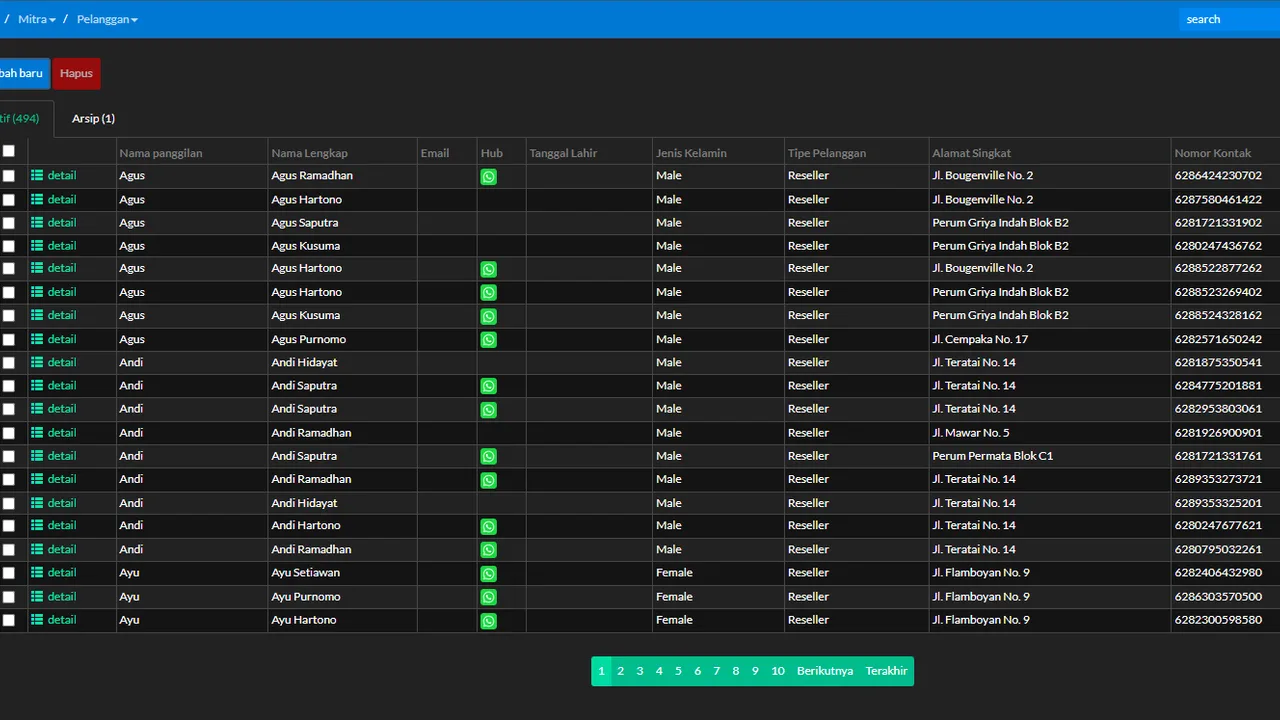
Task: Open WhatsApp for Agus Purnomo
Action: click(x=488, y=340)
